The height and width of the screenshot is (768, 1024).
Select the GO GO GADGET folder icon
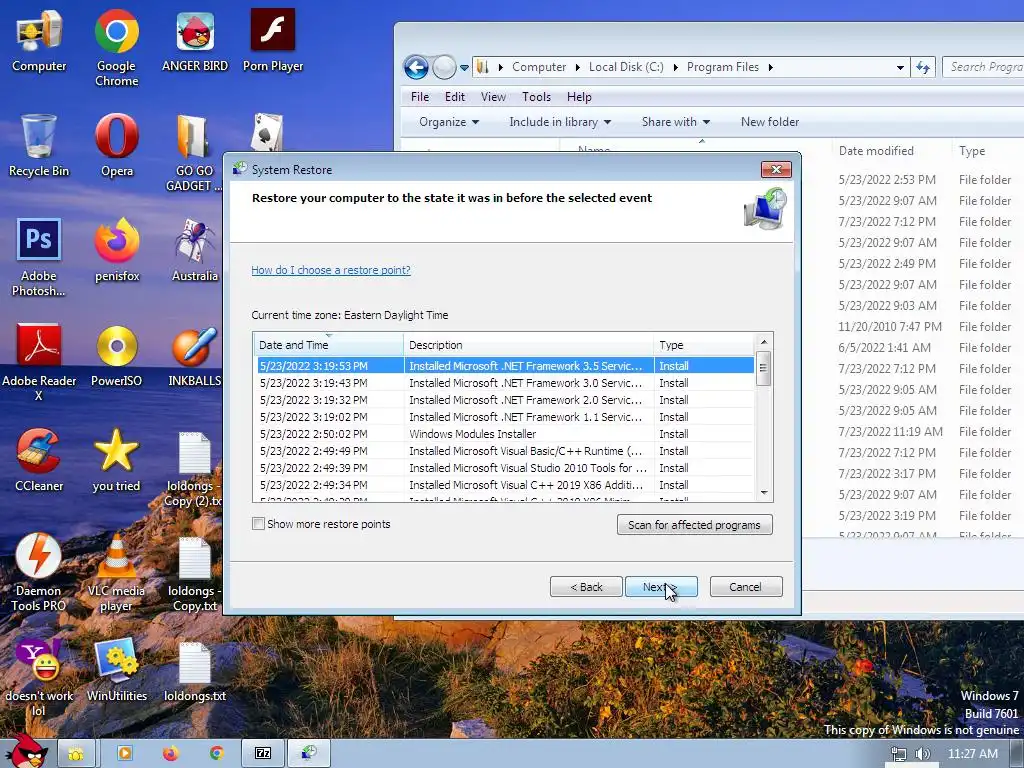(194, 153)
